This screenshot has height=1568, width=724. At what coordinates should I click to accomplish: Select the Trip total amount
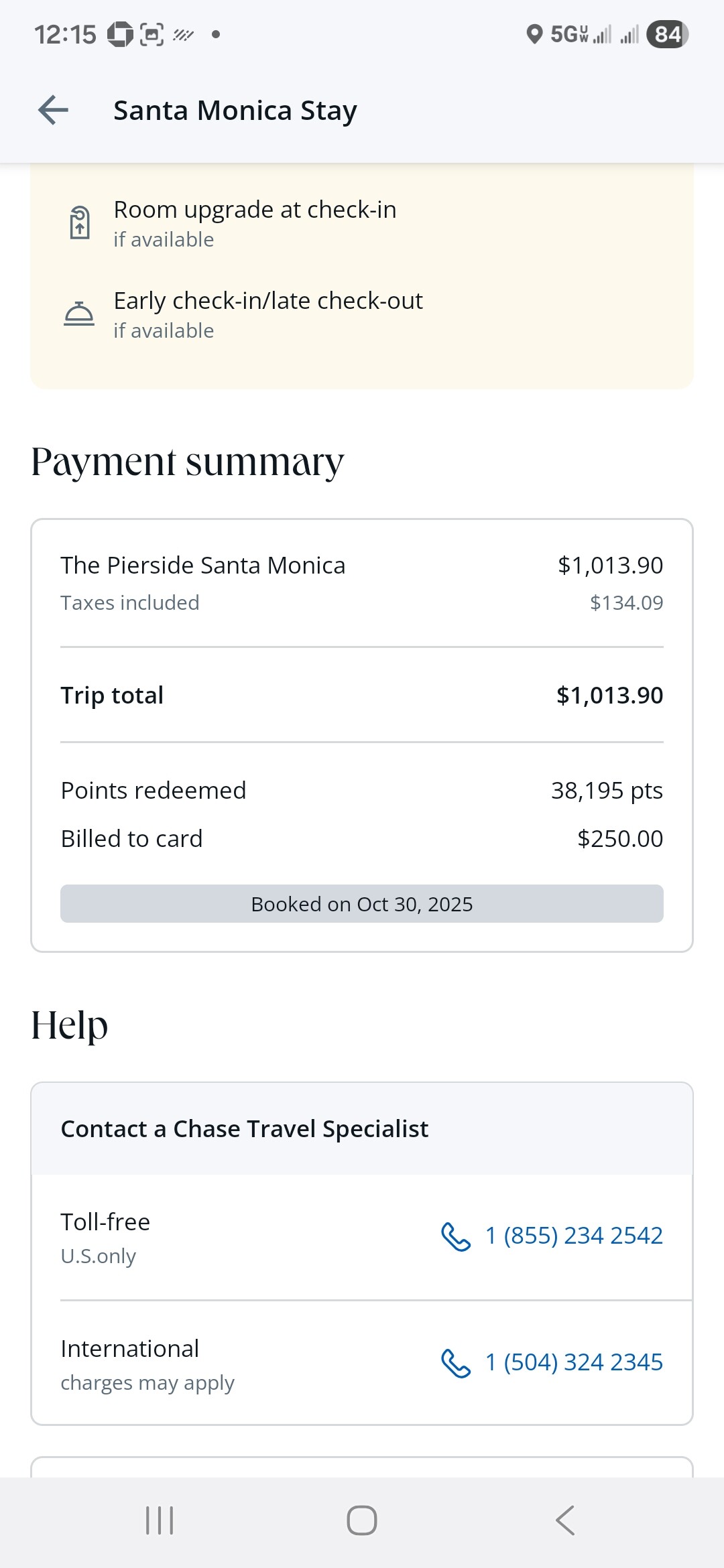click(609, 696)
